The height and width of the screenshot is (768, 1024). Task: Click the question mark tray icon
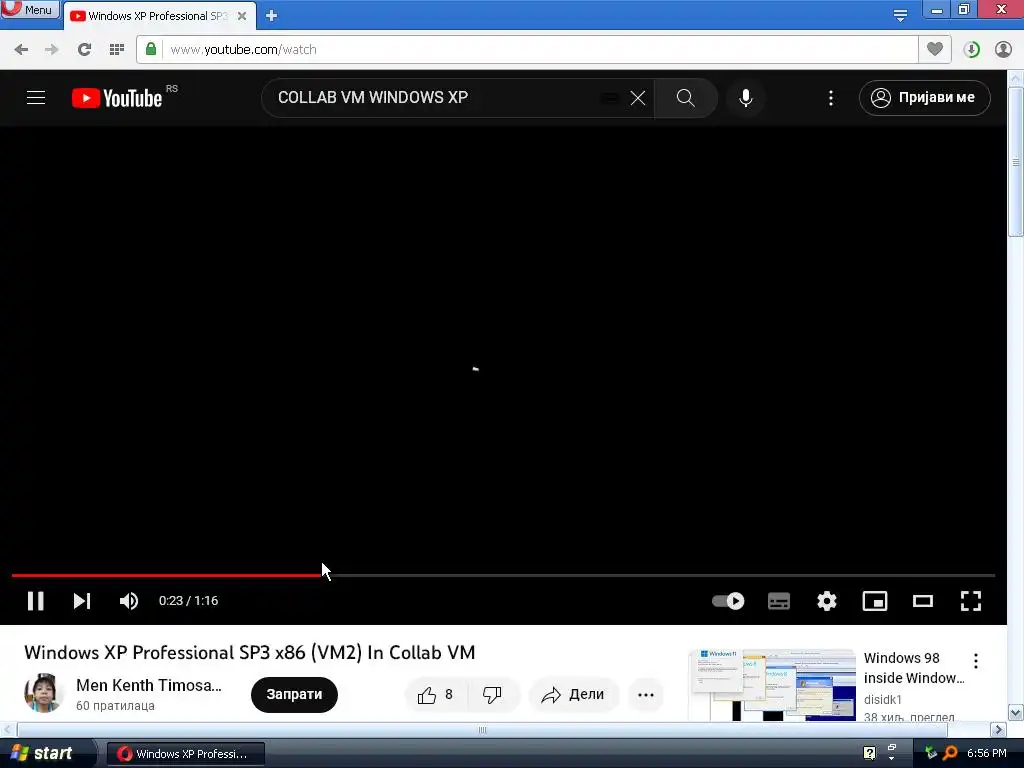click(x=869, y=753)
